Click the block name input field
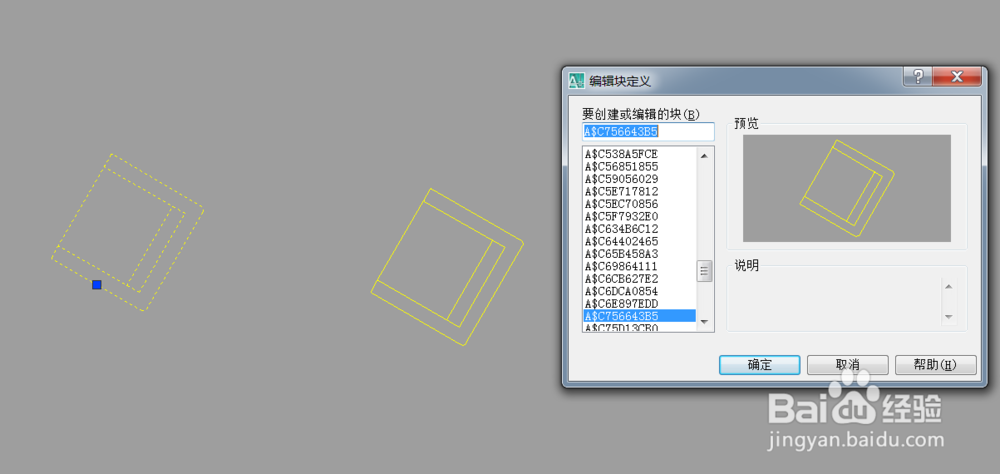 point(648,132)
